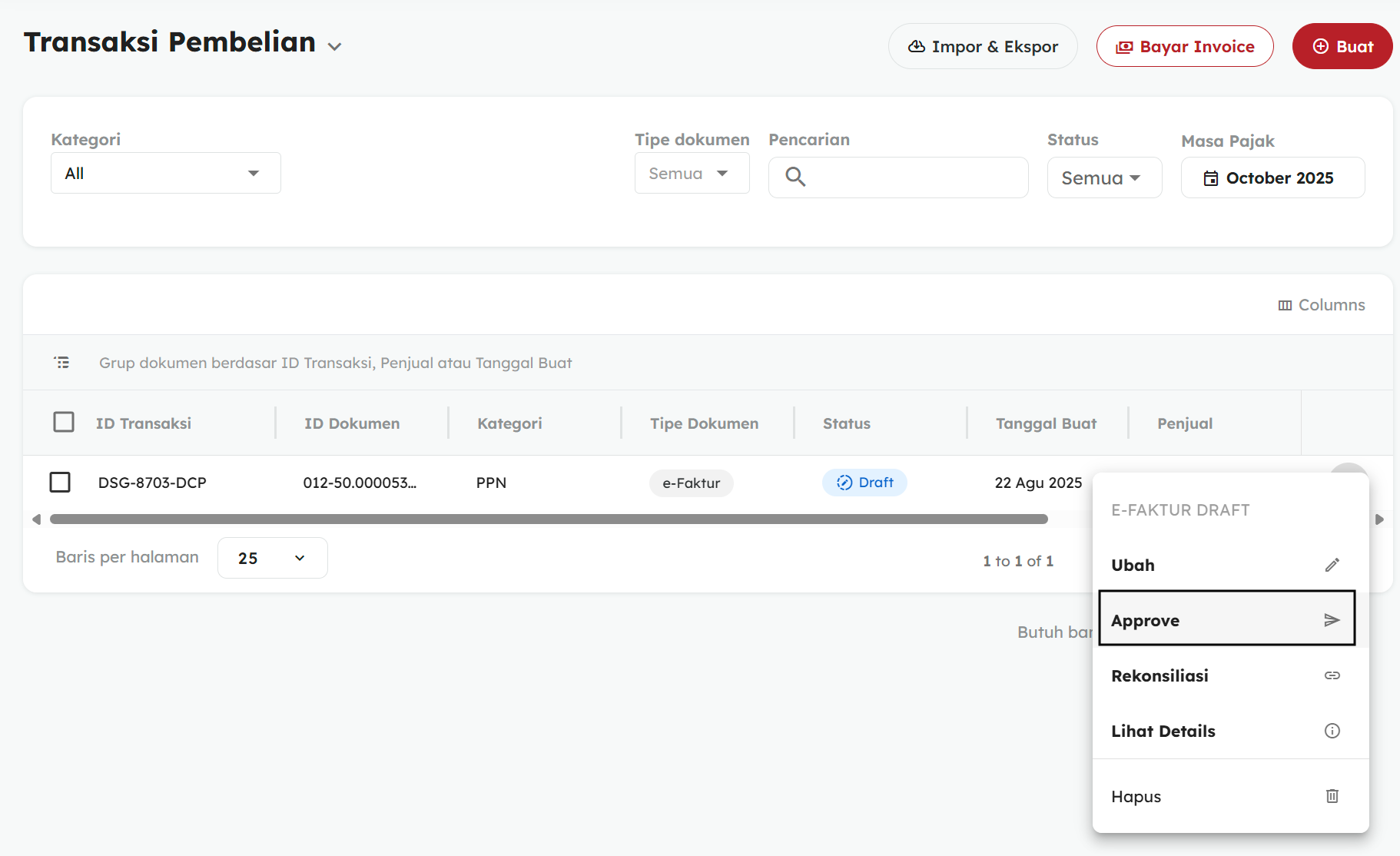Image resolution: width=1400 pixels, height=856 pixels.
Task: Sort by Tipe Dokumen column header
Action: tap(704, 423)
